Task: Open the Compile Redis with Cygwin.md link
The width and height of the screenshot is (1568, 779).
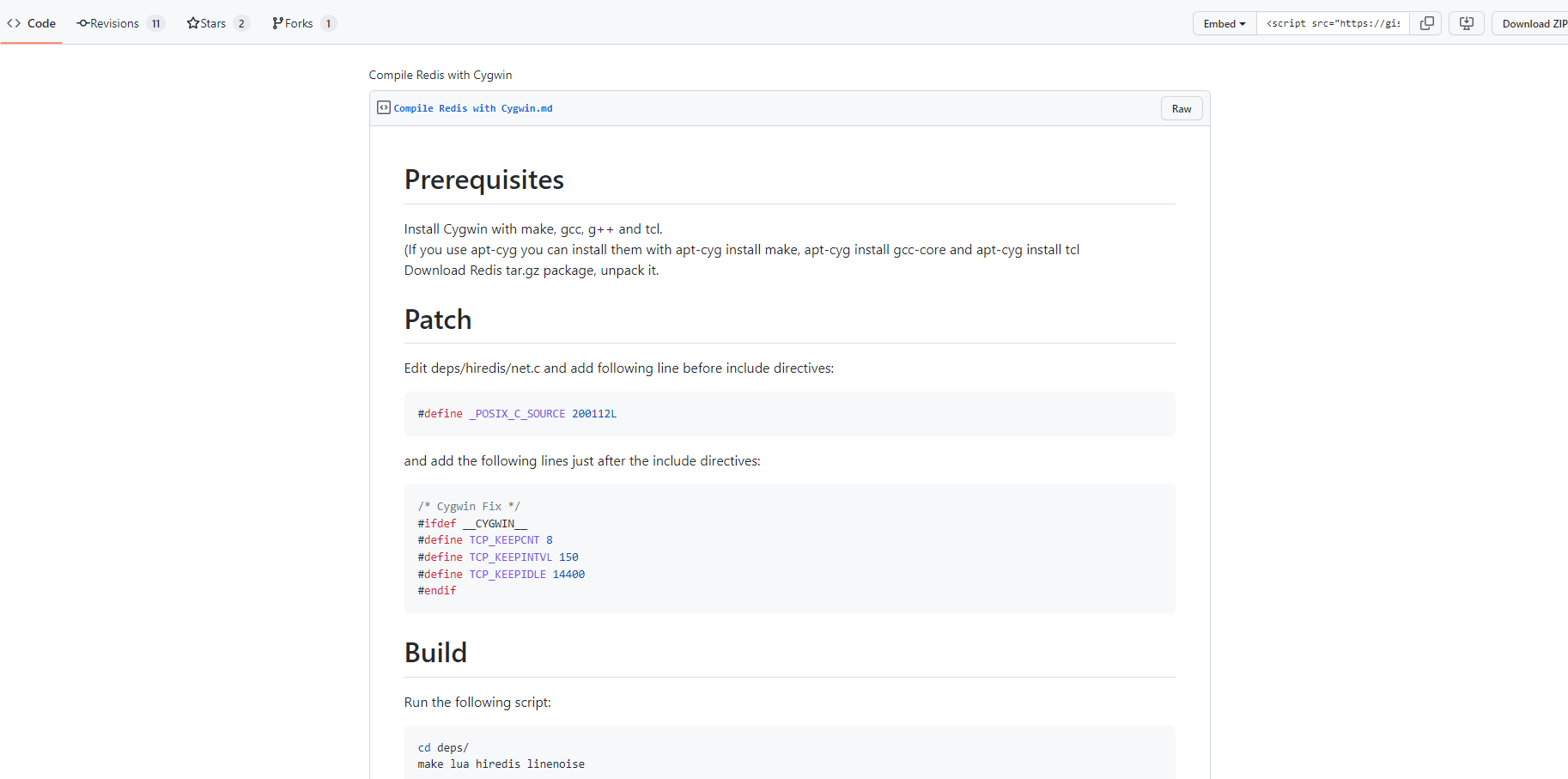Action: (473, 108)
